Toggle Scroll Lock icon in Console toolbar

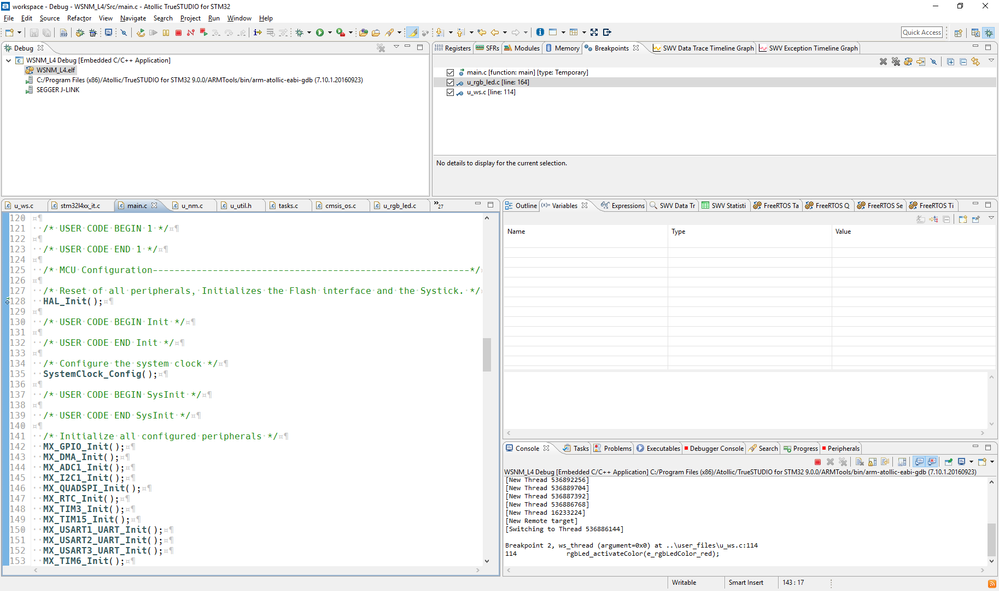[872, 462]
